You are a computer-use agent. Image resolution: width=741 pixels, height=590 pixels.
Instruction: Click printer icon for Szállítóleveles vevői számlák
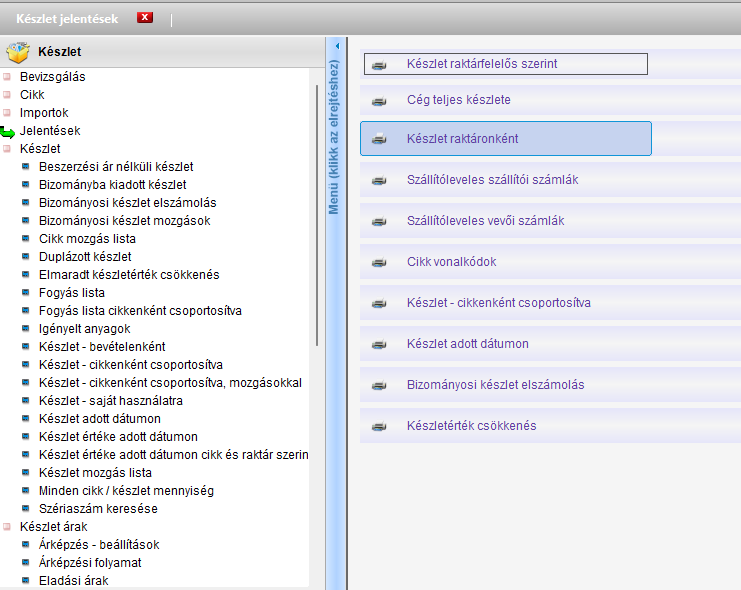pyautogui.click(x=379, y=222)
